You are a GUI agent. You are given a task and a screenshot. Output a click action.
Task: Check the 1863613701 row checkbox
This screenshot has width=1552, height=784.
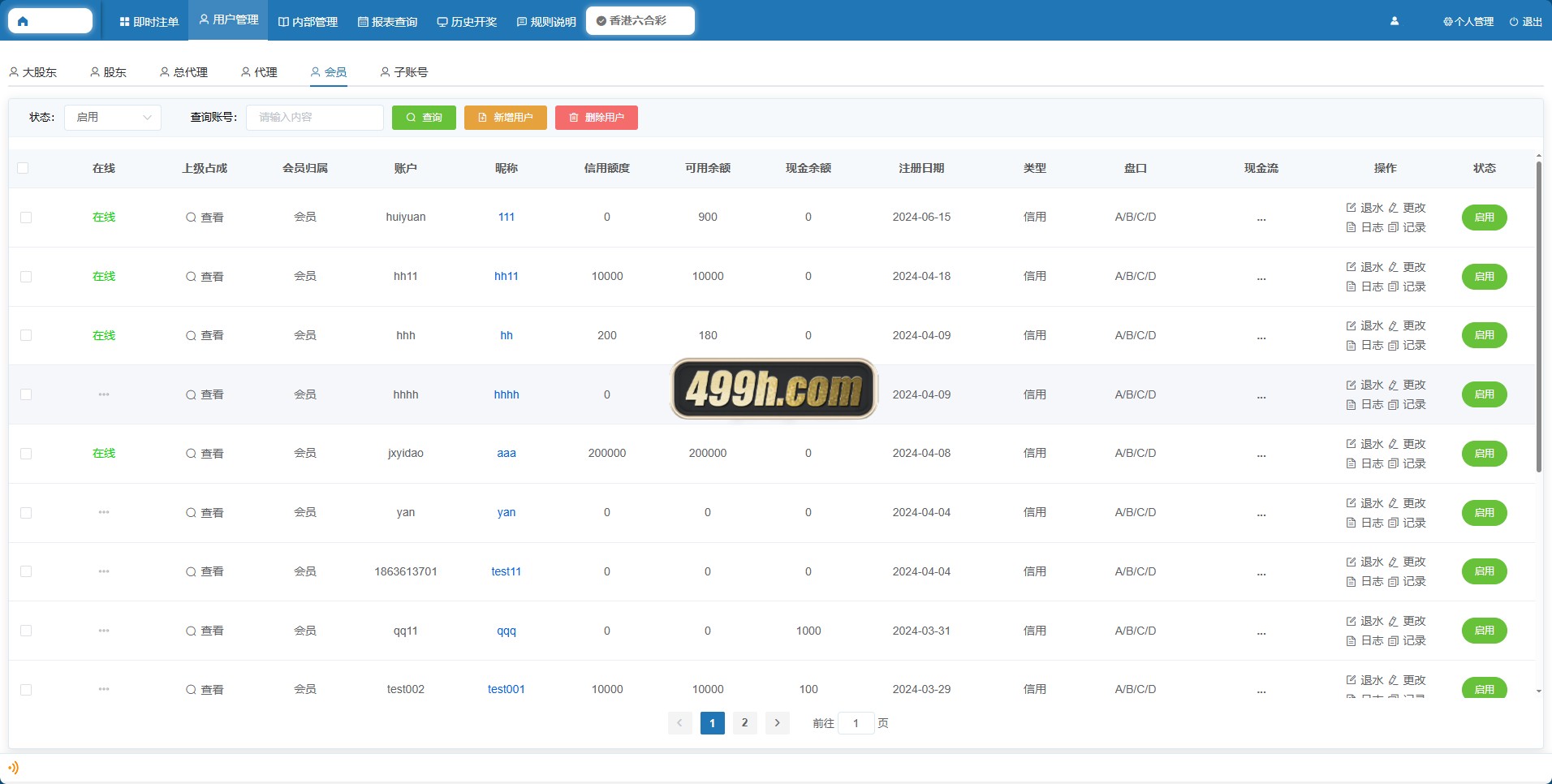click(26, 571)
